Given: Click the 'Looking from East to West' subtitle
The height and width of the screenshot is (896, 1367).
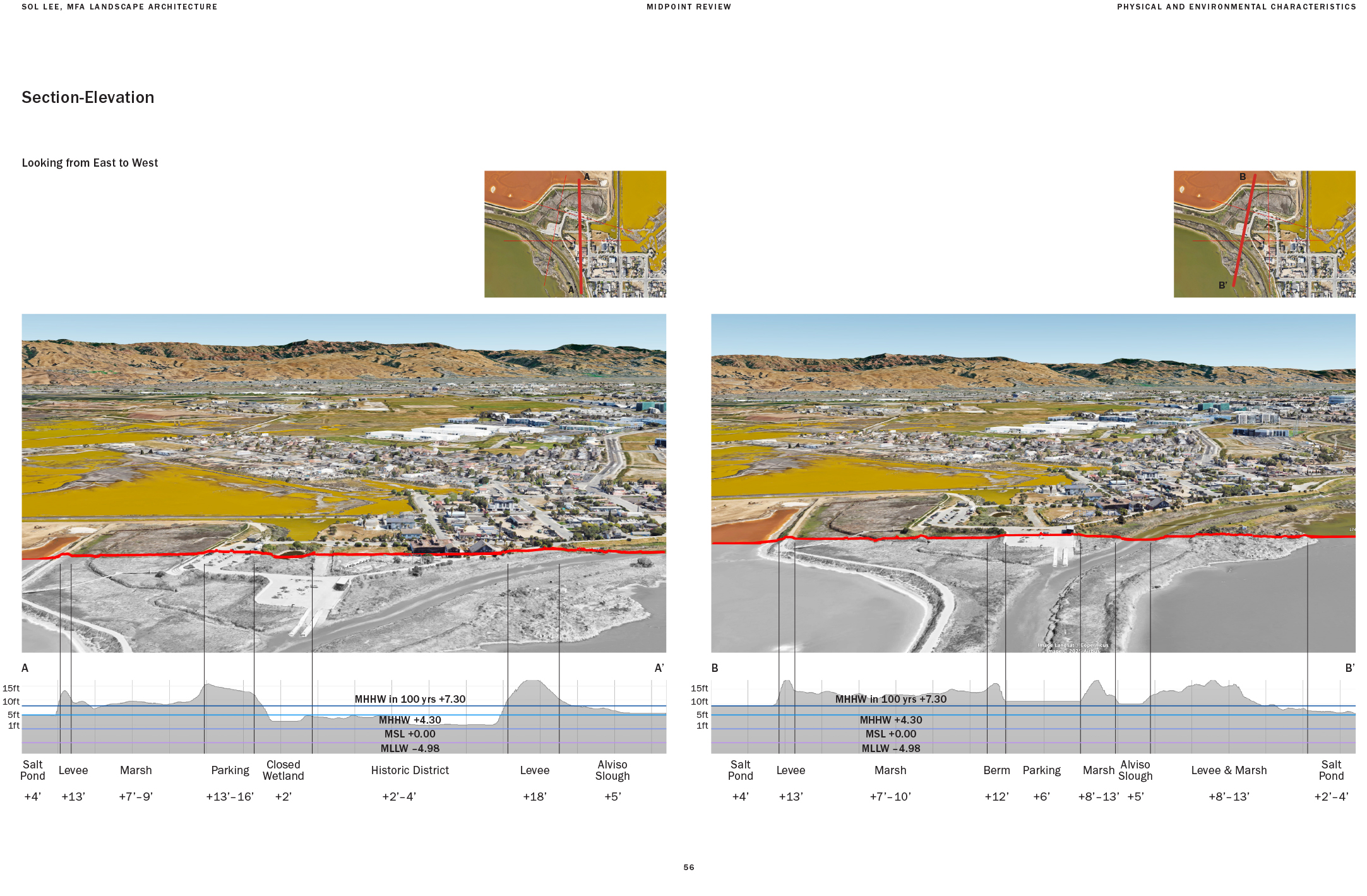Looking at the screenshot, I should 90,163.
